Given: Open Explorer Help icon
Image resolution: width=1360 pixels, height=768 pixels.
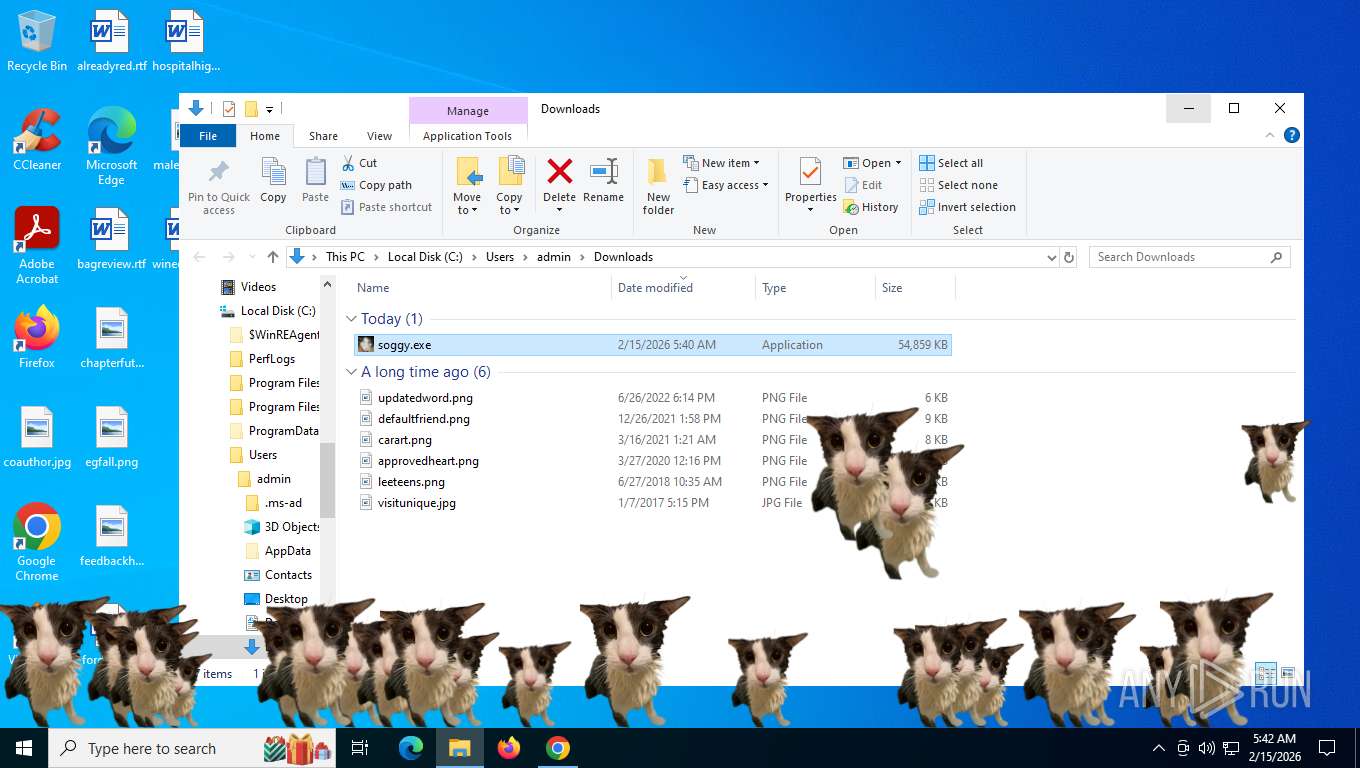Looking at the screenshot, I should [1292, 135].
